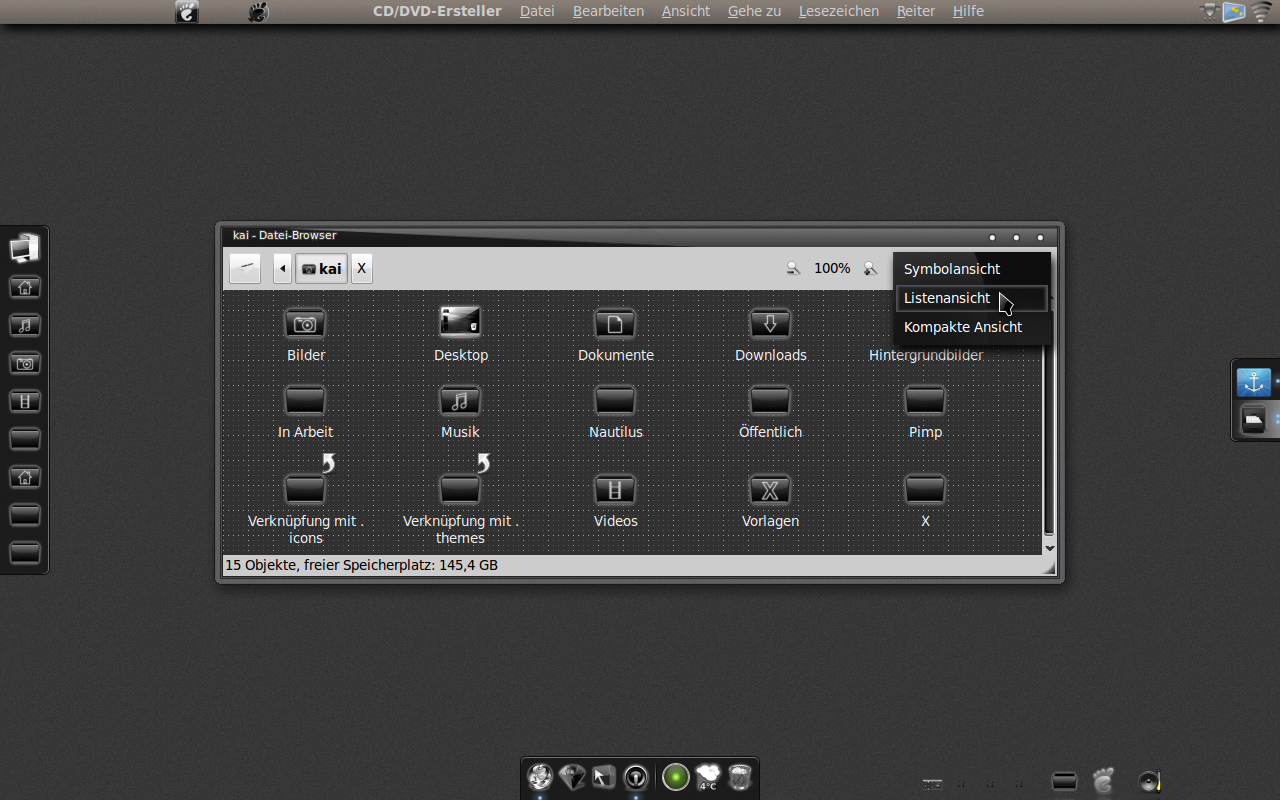Click the speaker volume icon bottom right
1280x800 pixels.
[1149, 781]
